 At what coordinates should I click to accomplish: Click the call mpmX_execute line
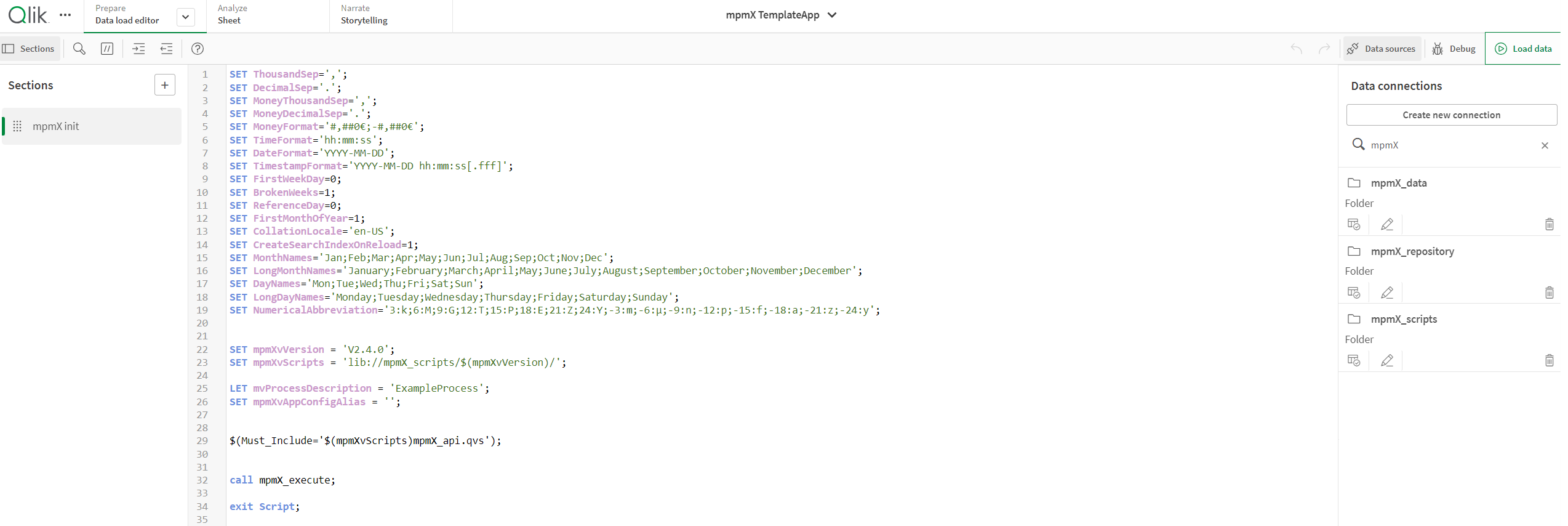pyautogui.click(x=282, y=480)
